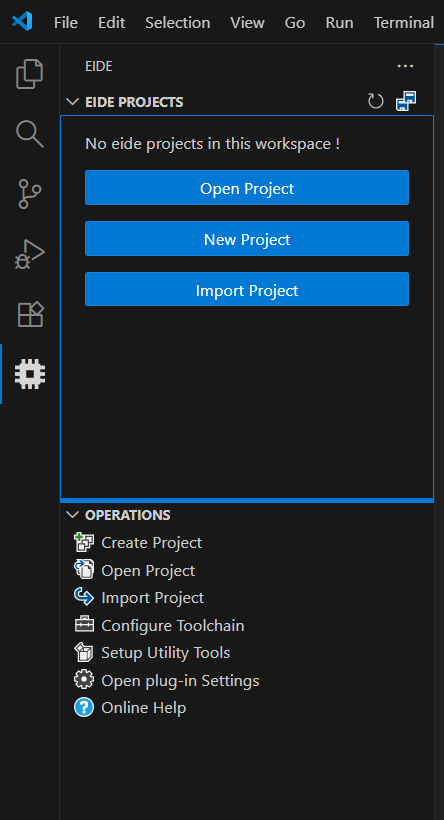Collapse the EIDE PROJECTS section
The image size is (444, 820).
(x=72, y=101)
